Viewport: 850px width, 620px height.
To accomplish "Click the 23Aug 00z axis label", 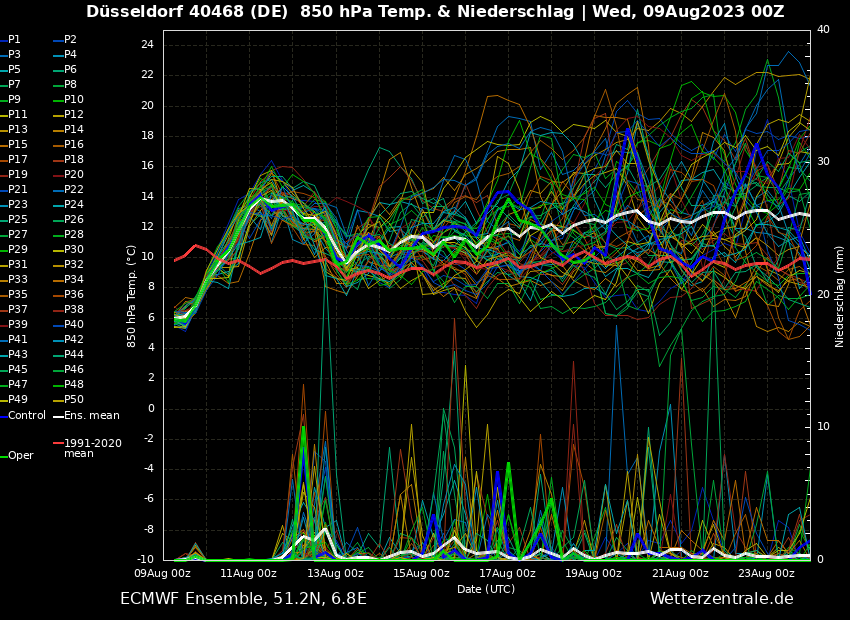I will tap(766, 574).
